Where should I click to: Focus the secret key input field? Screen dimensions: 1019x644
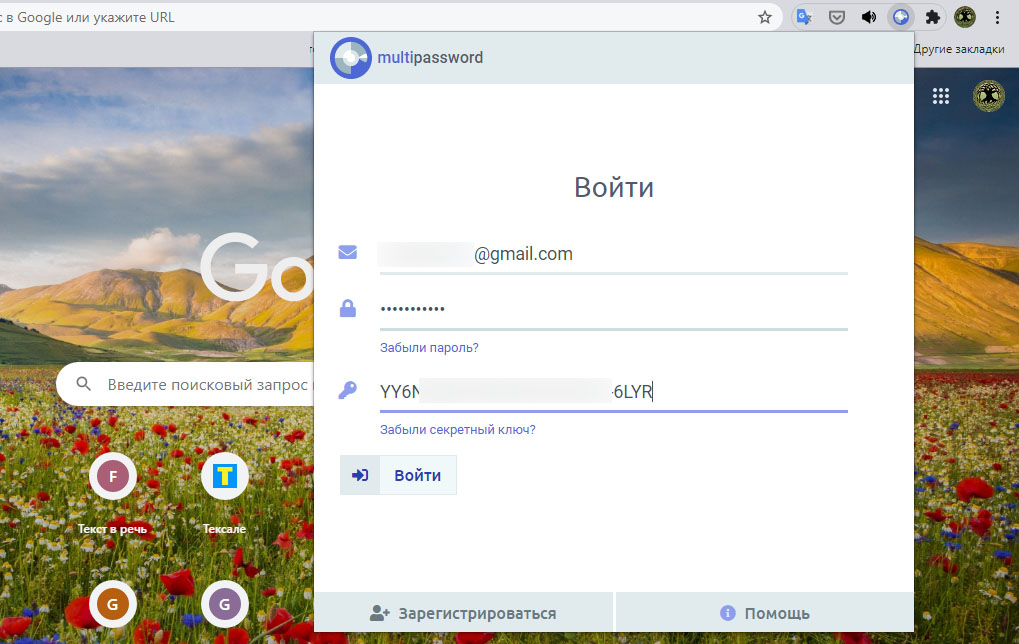point(613,392)
